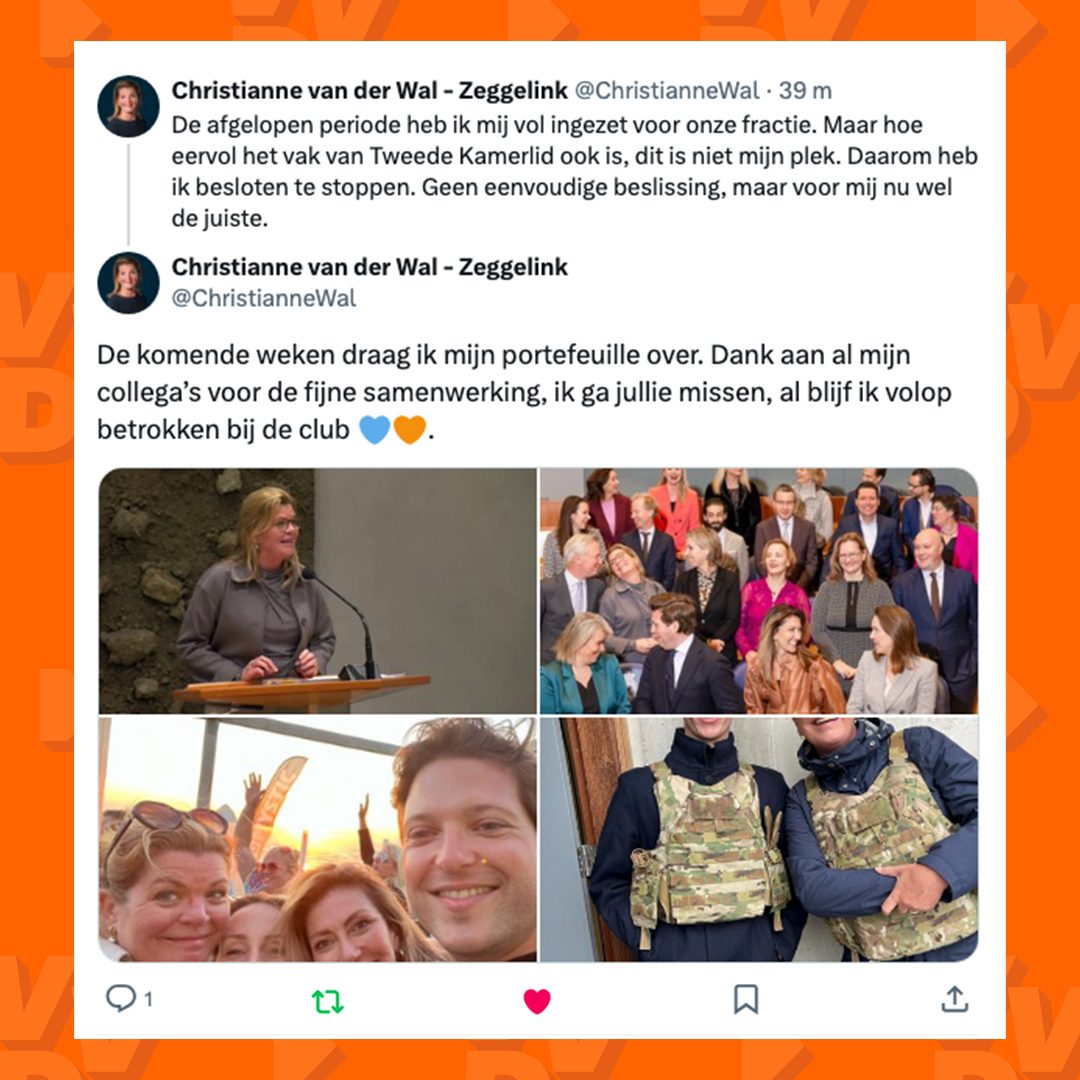1080x1080 pixels.
Task: Open the @ChristianneWal handle in top tweet
Action: 666,90
